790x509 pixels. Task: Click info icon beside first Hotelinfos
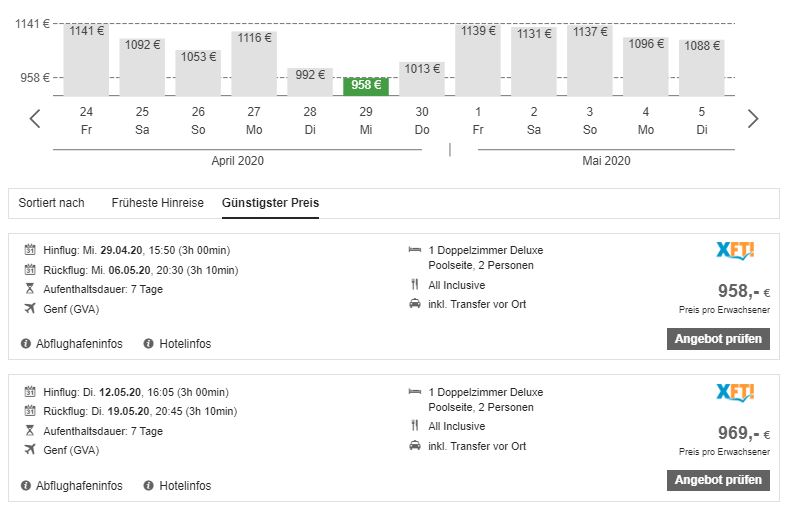point(148,344)
